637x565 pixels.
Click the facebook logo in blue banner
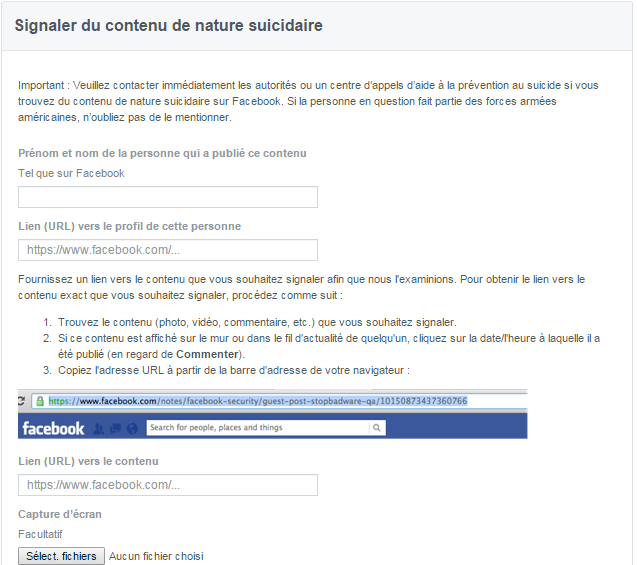click(x=53, y=428)
